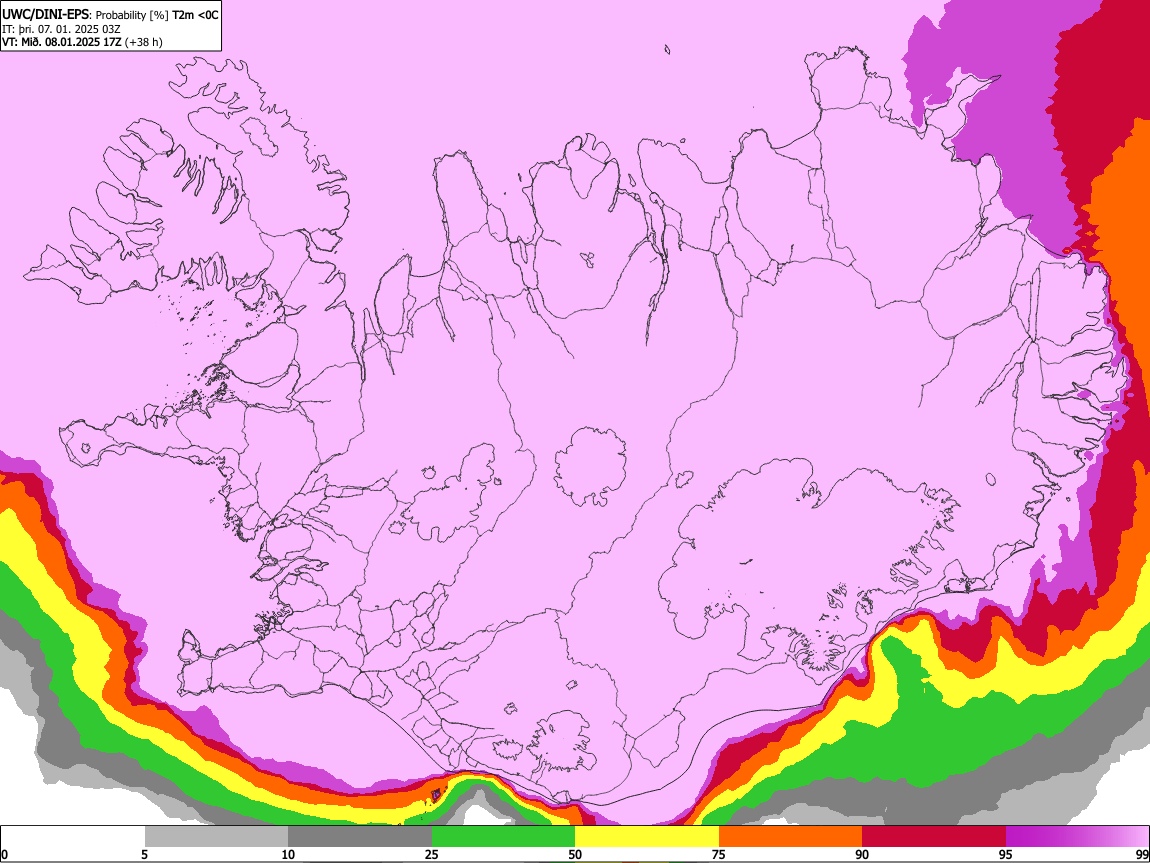1150x863 pixels.
Task: Click the '(+38 h)' forecast offset text
Action: pos(144,42)
